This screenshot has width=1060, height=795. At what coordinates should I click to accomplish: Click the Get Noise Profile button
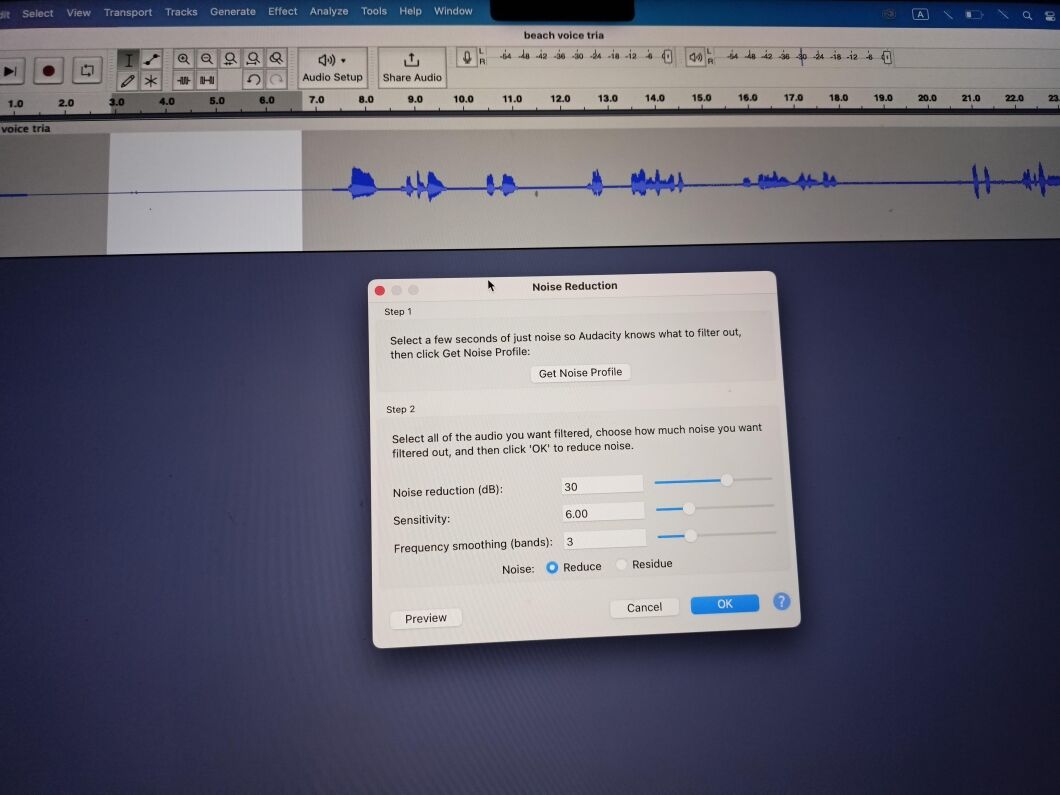[580, 372]
